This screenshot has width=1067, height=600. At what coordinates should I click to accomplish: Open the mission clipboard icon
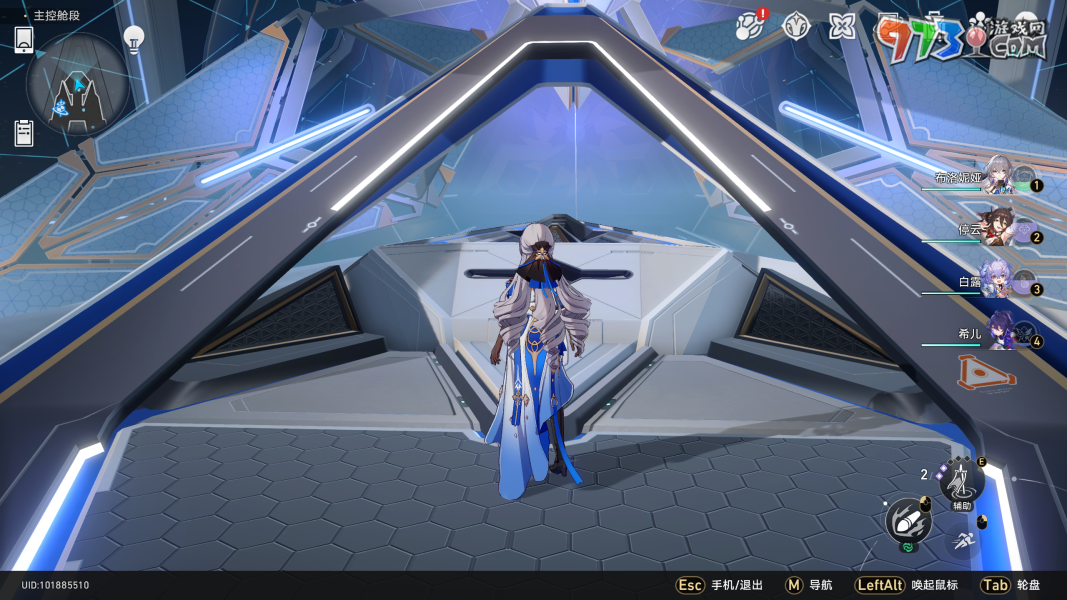[24, 133]
